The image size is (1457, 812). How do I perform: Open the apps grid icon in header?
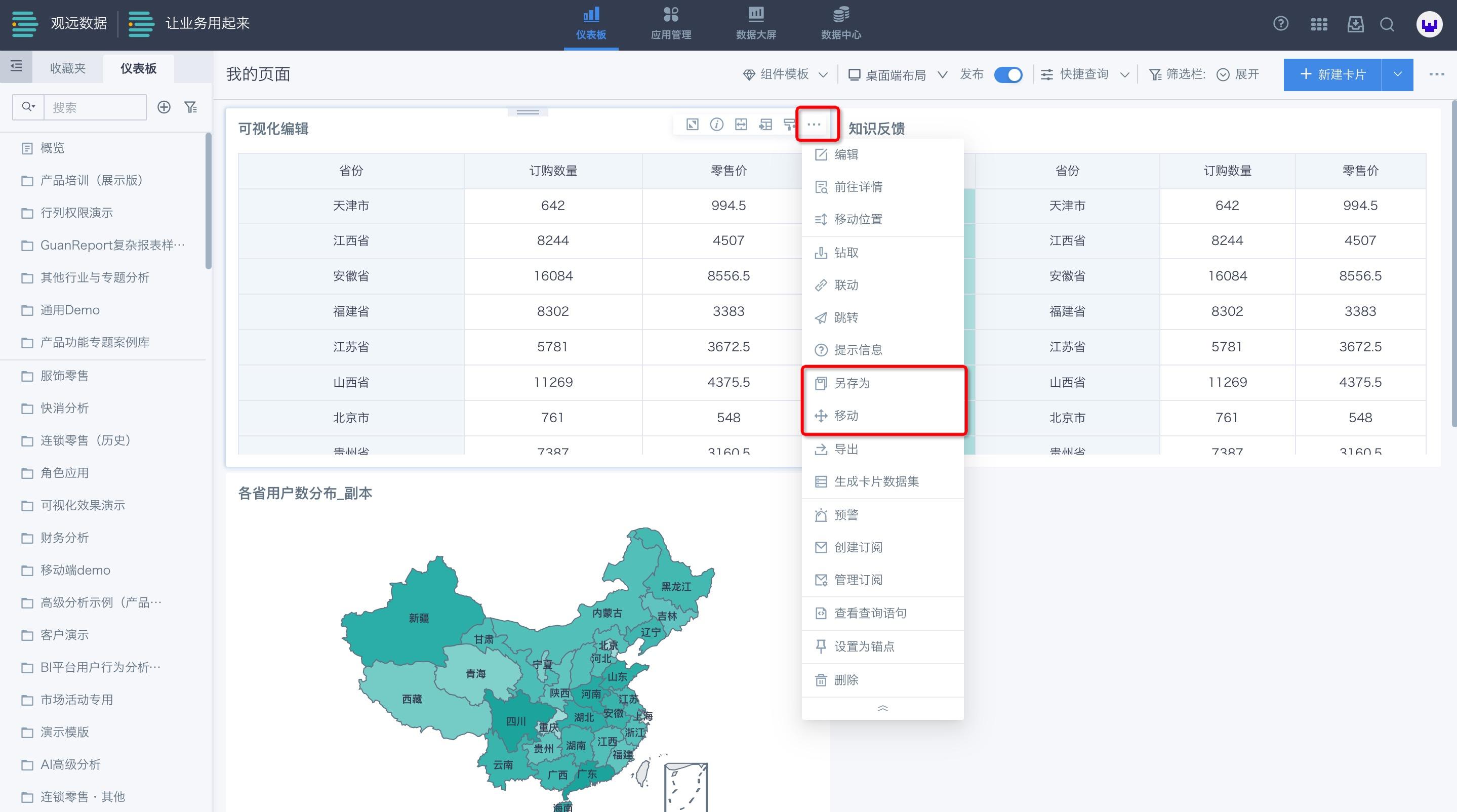pos(1319,24)
